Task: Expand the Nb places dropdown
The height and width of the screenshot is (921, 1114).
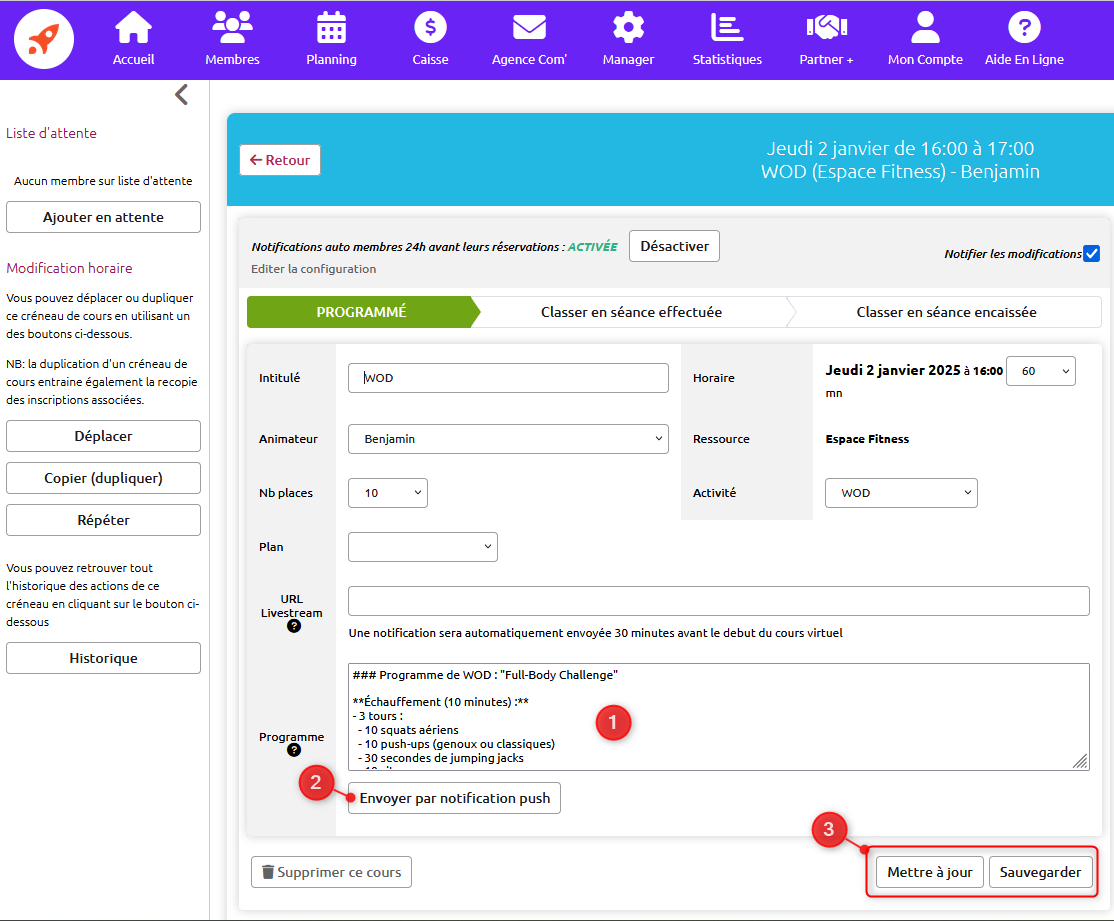Action: click(387, 493)
